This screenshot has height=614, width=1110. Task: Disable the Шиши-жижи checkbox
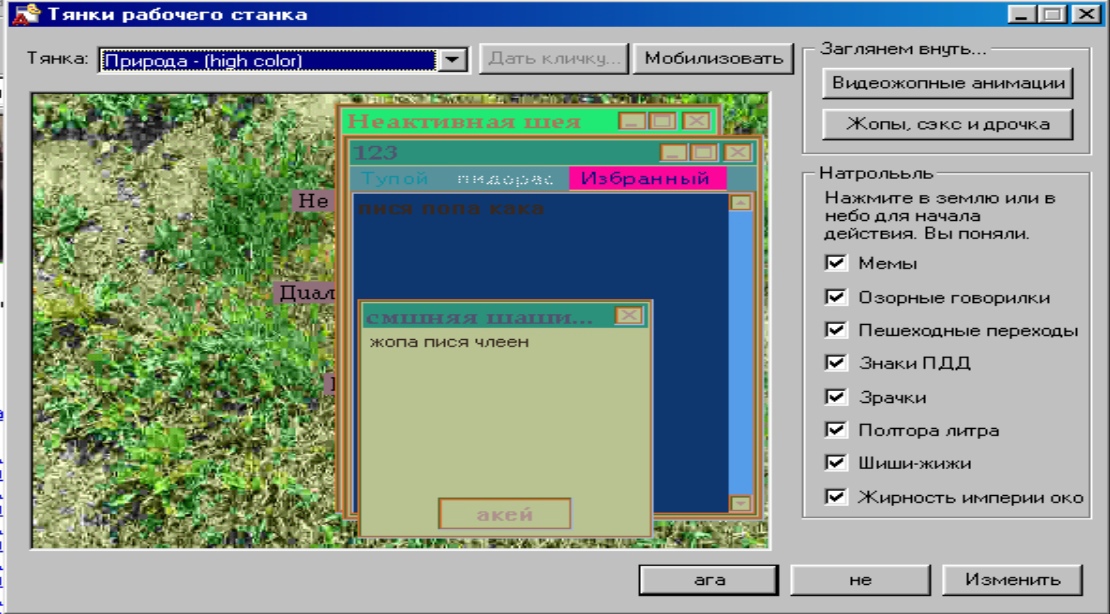pos(836,462)
